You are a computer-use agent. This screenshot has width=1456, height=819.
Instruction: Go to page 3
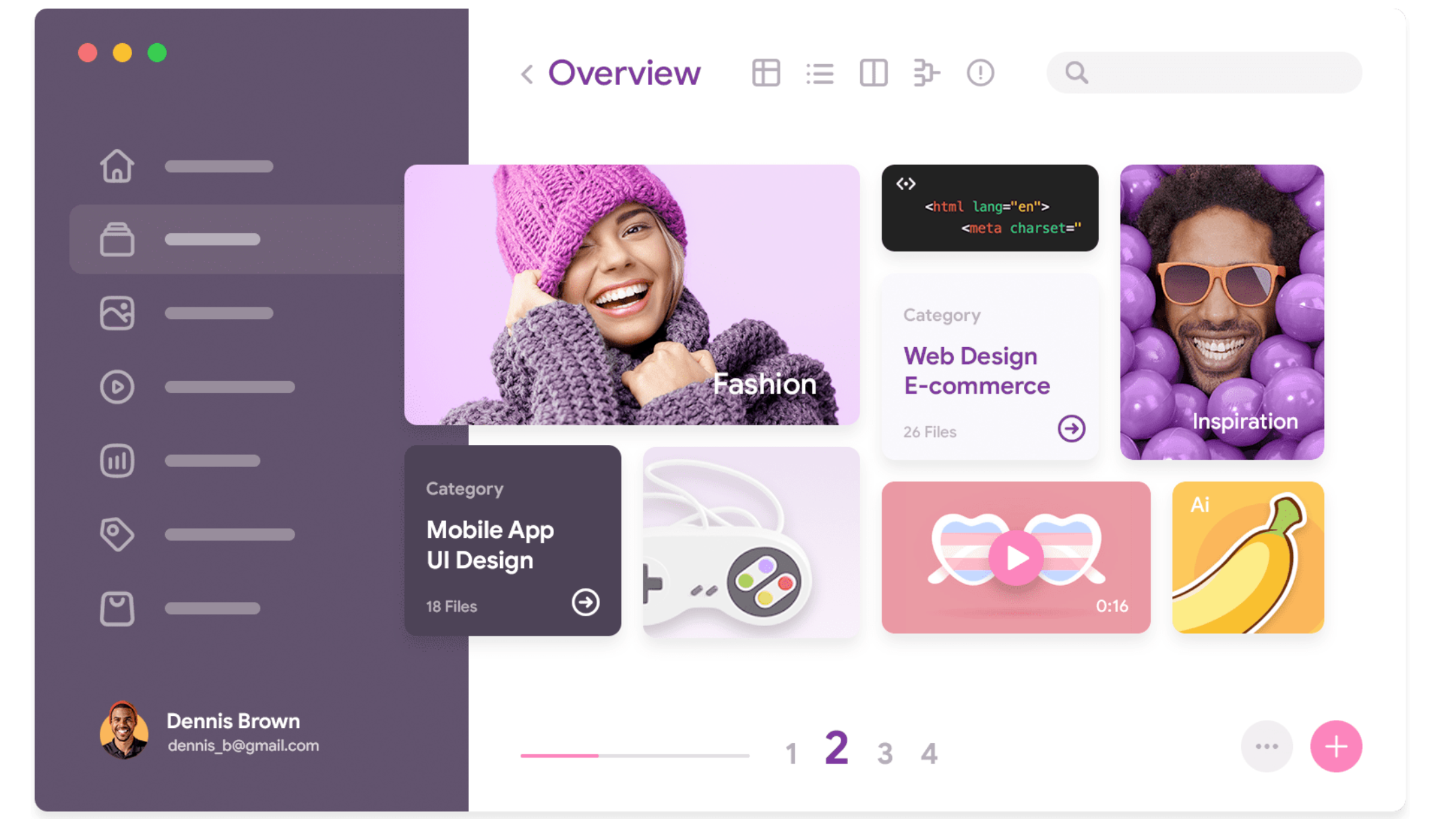point(885,753)
